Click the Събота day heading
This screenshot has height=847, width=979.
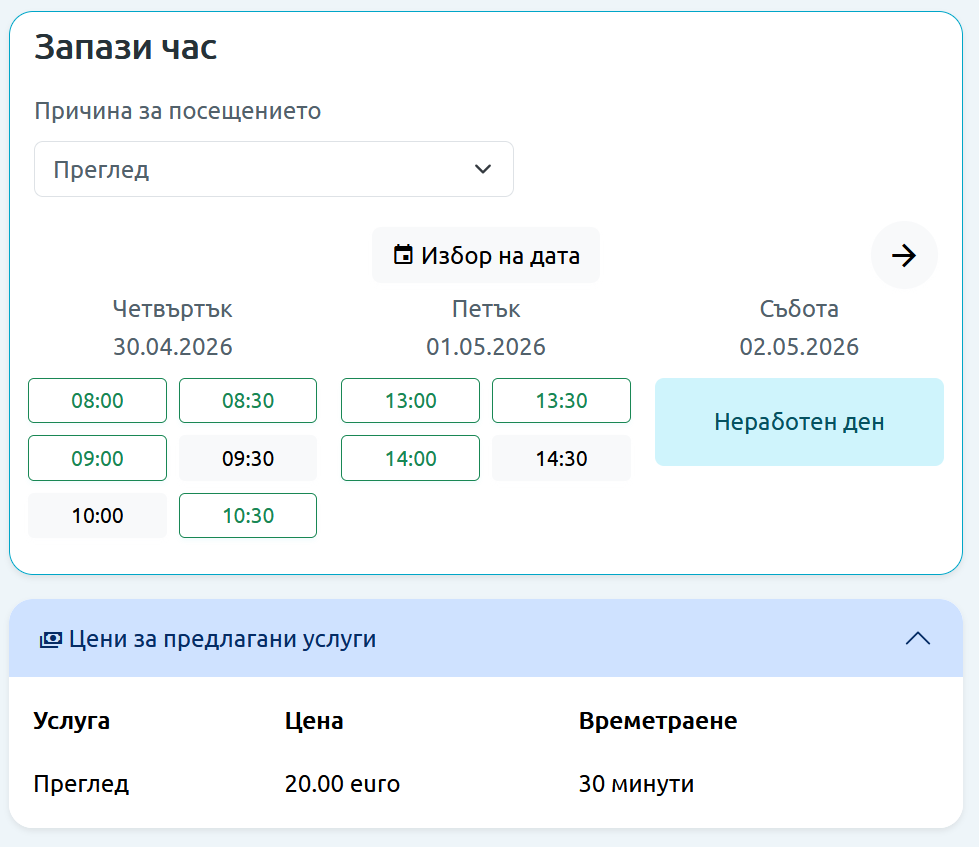click(799, 309)
